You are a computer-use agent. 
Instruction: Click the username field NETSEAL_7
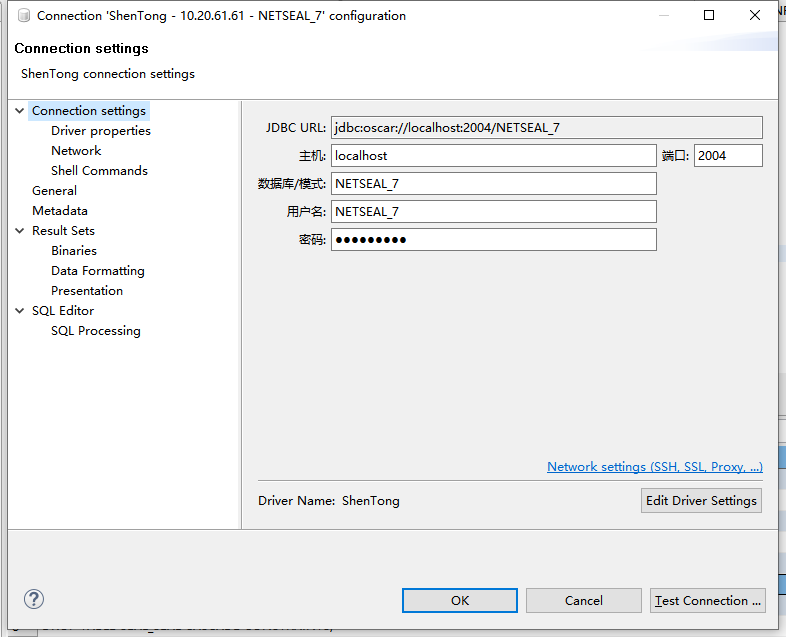pos(493,212)
